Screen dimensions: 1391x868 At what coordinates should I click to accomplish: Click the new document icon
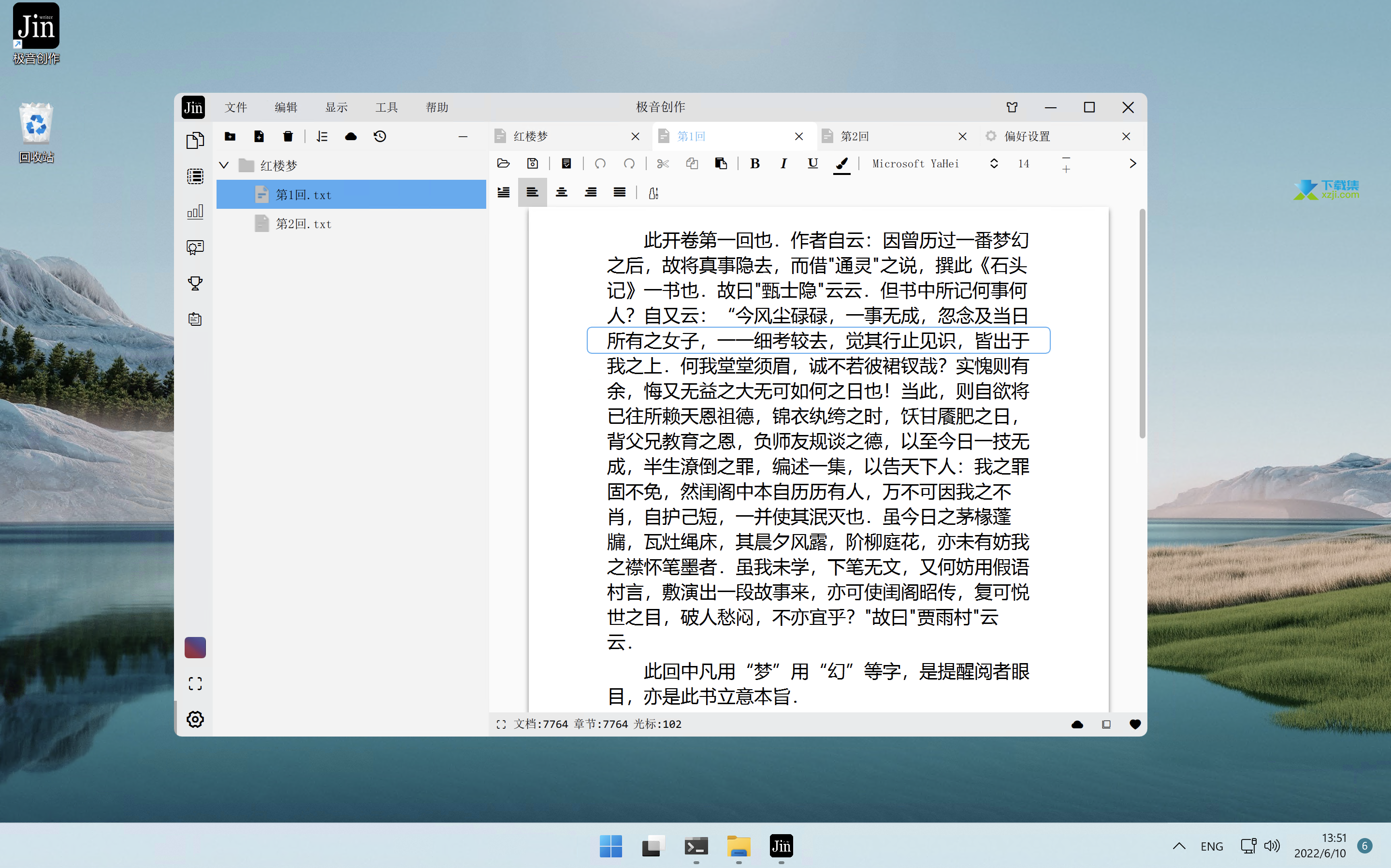259,136
